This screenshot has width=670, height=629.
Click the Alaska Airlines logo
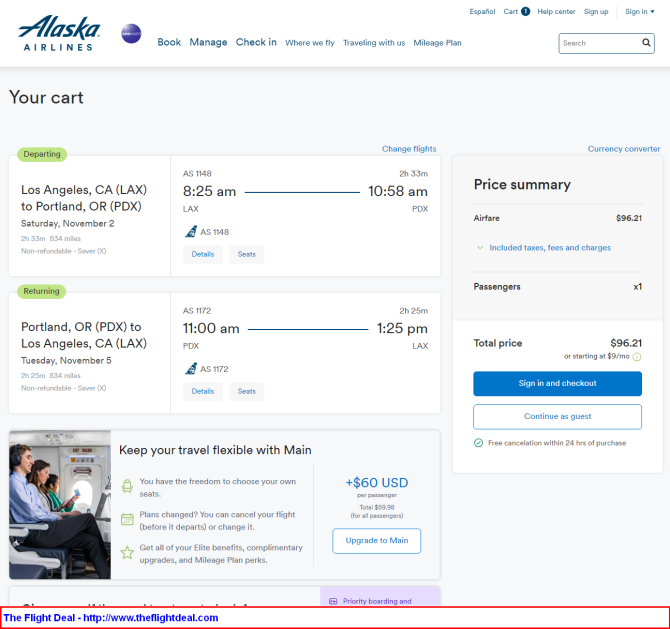(x=59, y=33)
